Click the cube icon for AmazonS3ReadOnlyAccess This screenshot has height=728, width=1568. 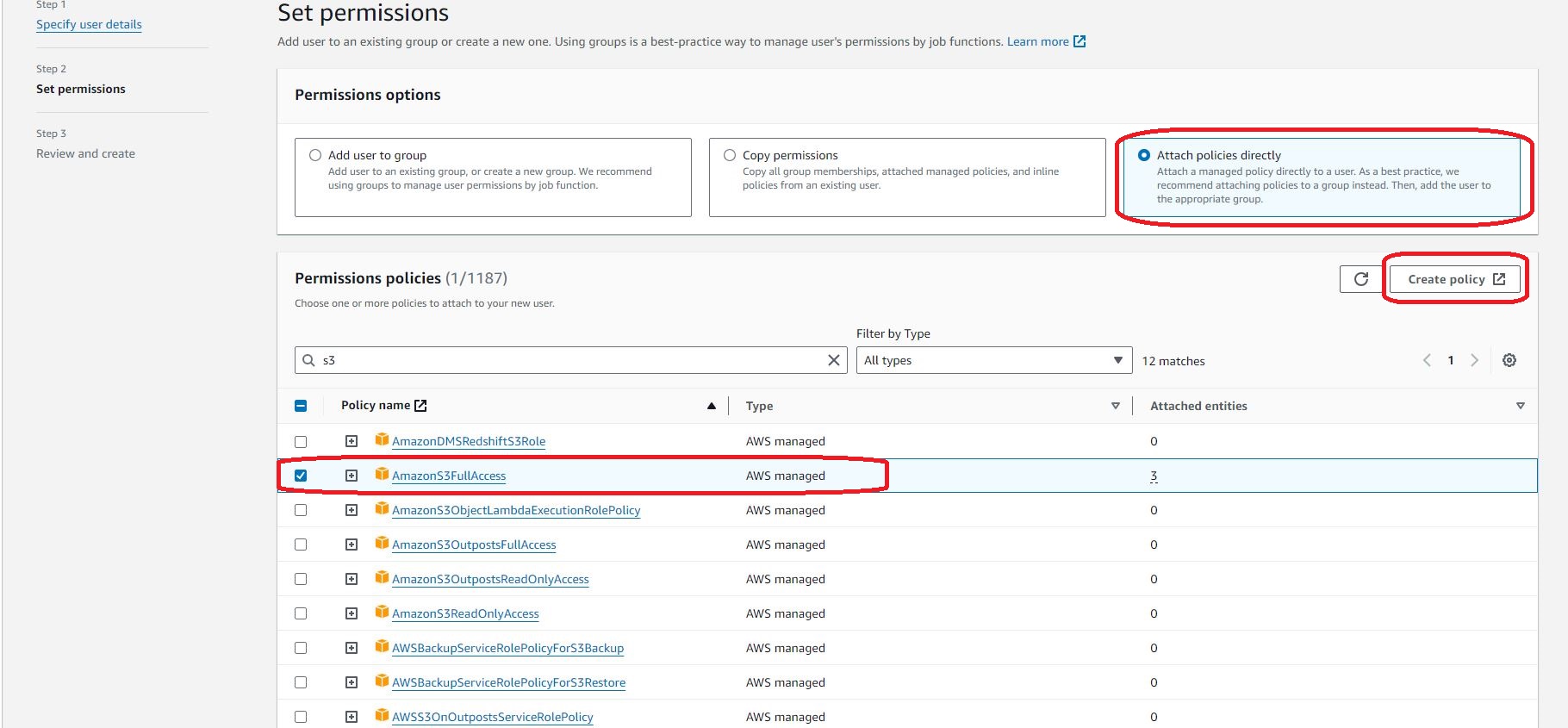[382, 612]
